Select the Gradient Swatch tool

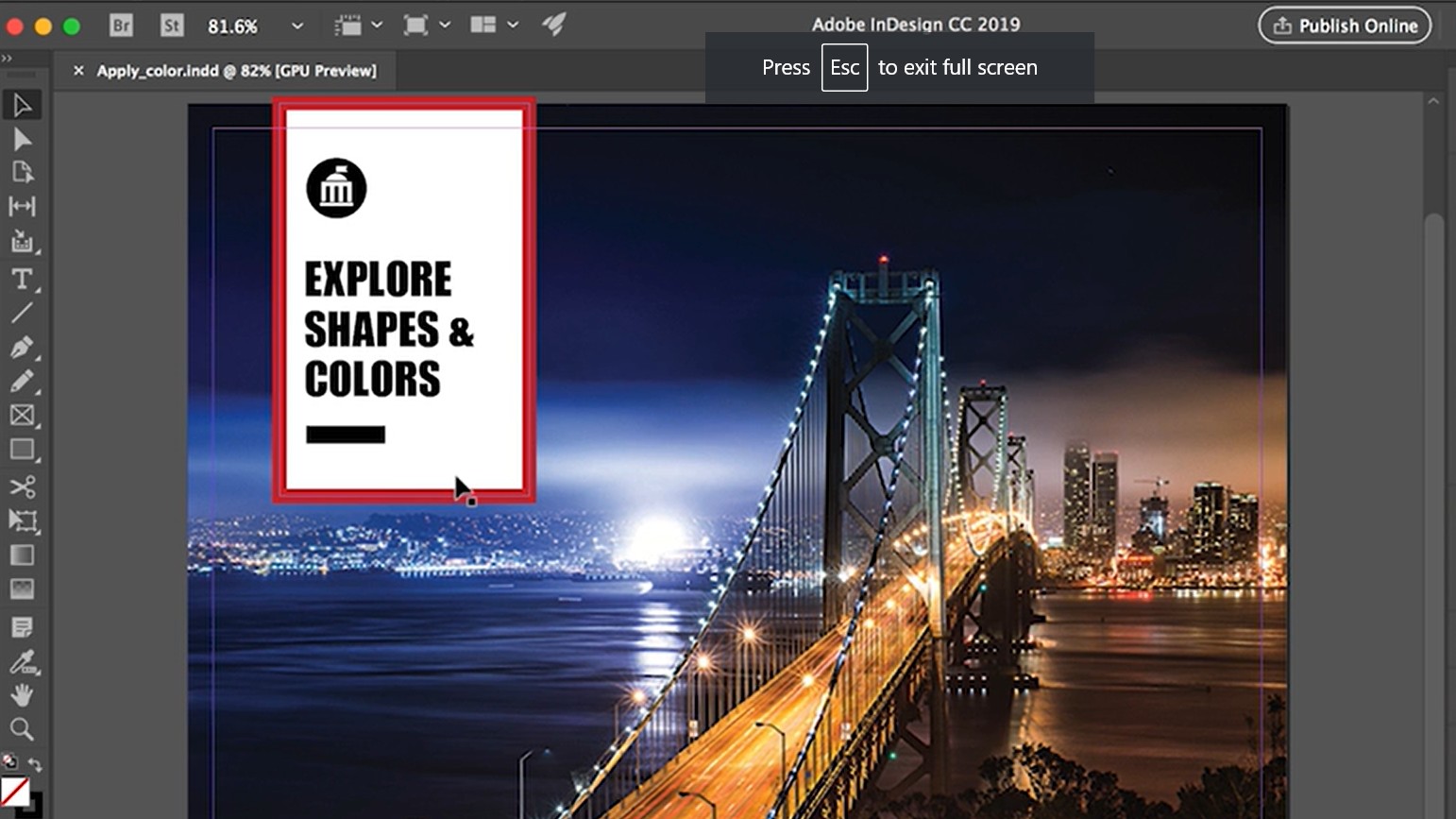point(23,555)
